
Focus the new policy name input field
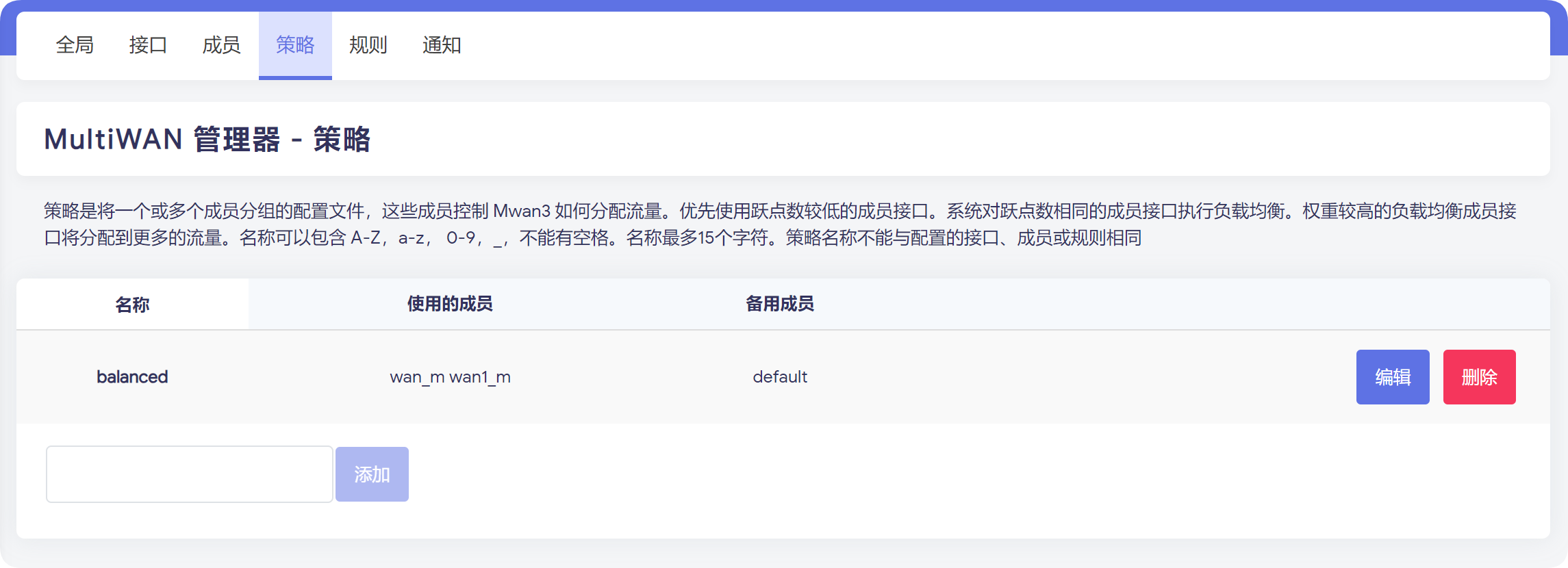click(190, 474)
